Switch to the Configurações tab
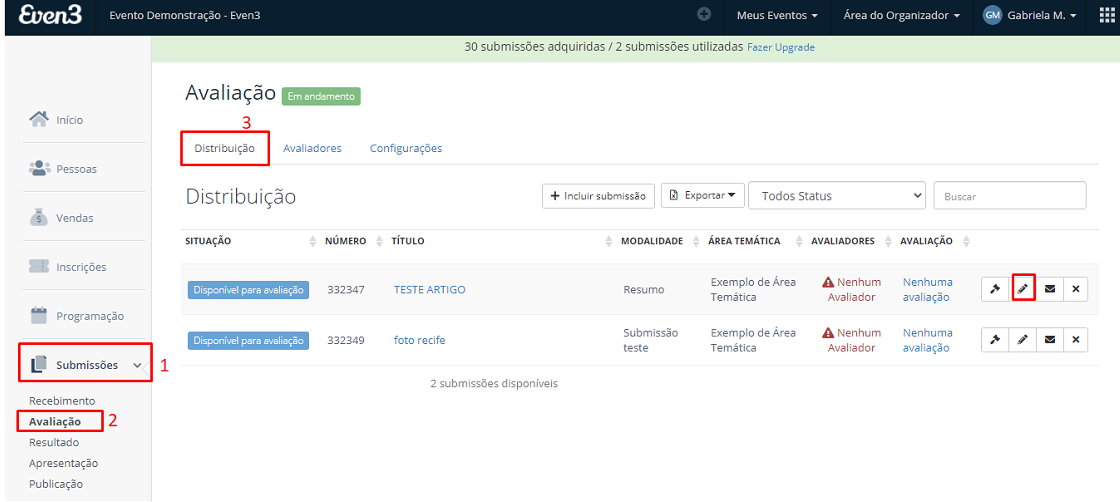This screenshot has height=502, width=1120. coord(406,149)
